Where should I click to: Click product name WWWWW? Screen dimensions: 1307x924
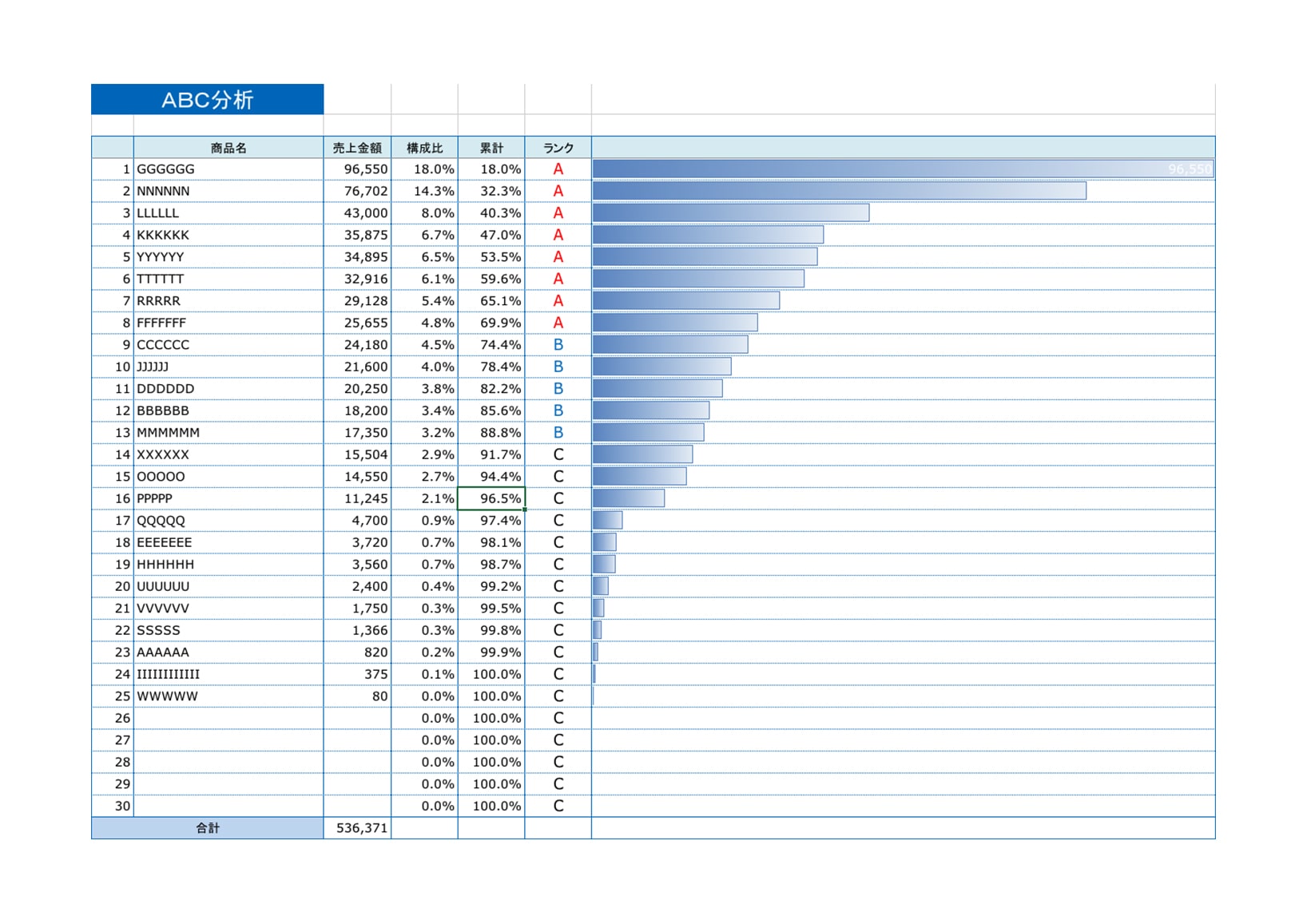pos(167,696)
